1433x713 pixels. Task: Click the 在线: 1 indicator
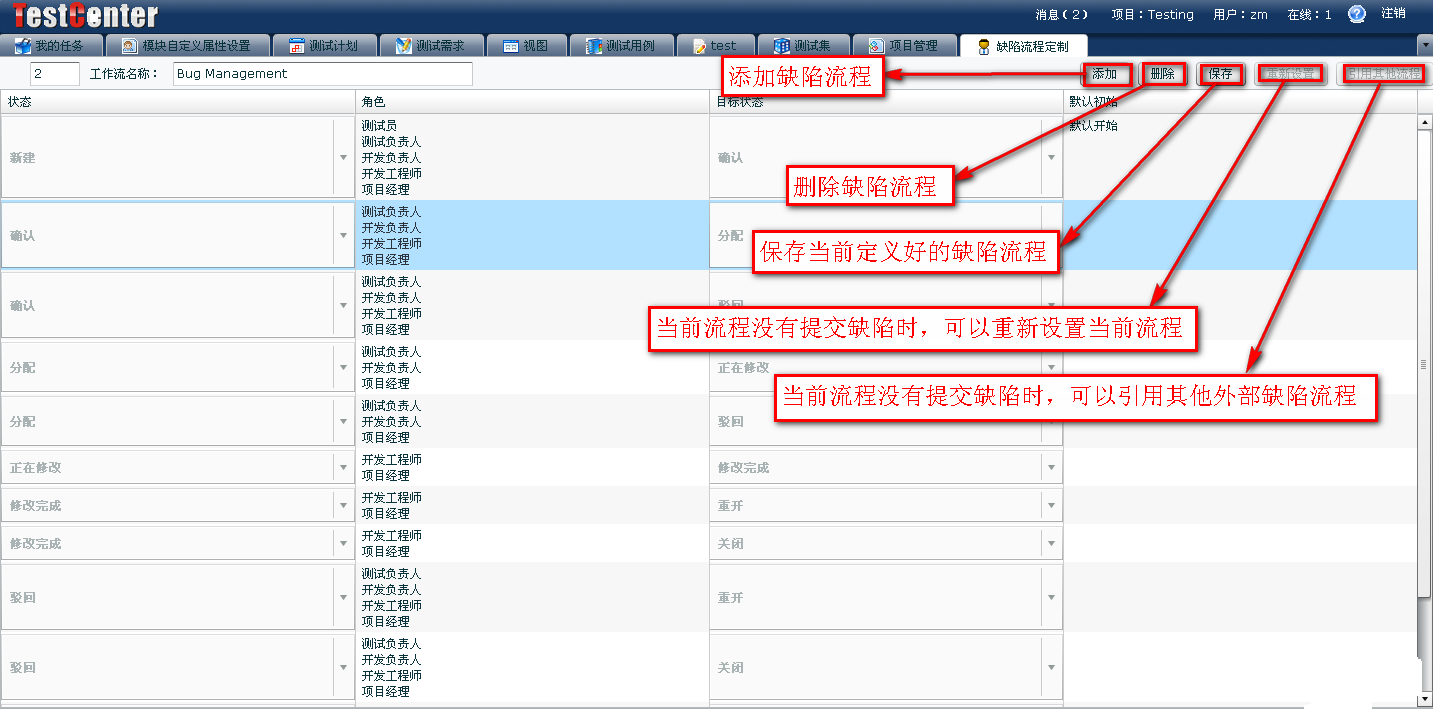1309,14
